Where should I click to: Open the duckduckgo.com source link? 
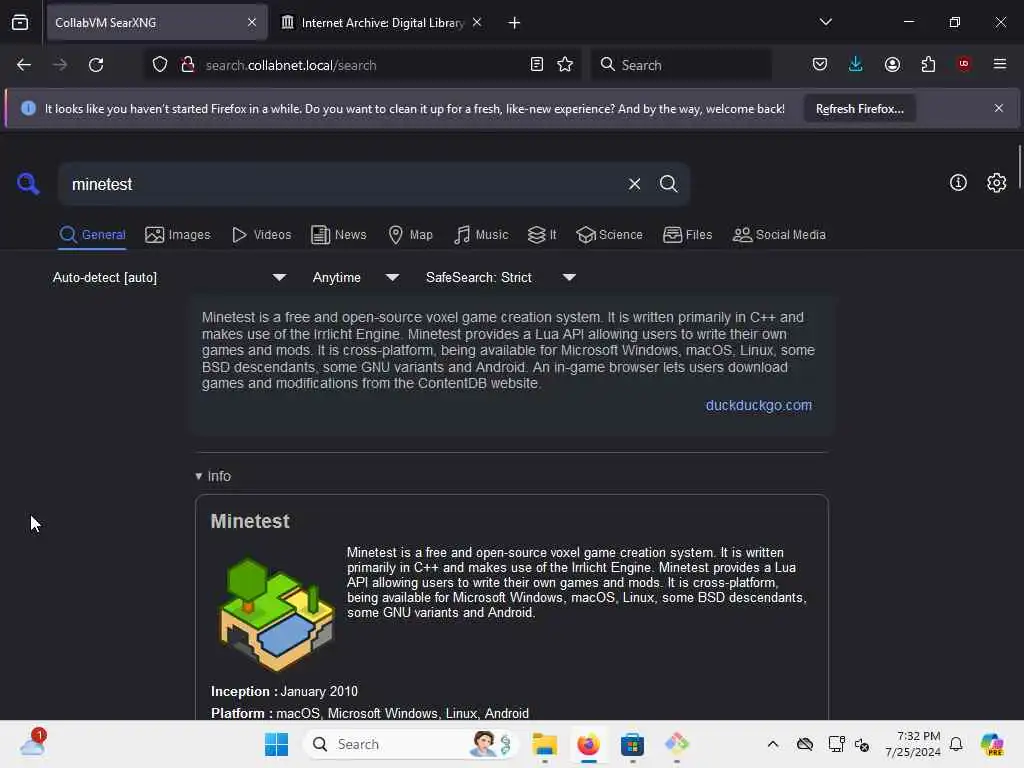click(x=758, y=406)
